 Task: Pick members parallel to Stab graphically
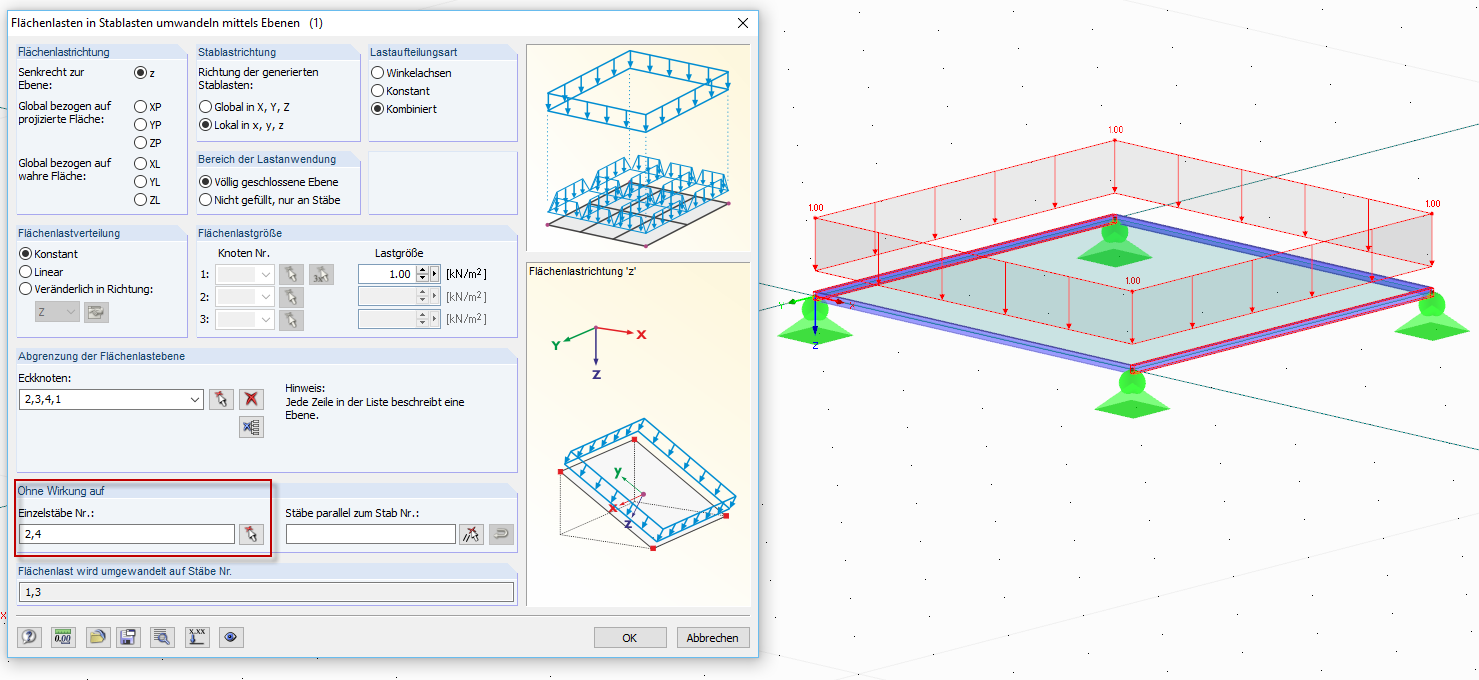pyautogui.click(x=471, y=534)
